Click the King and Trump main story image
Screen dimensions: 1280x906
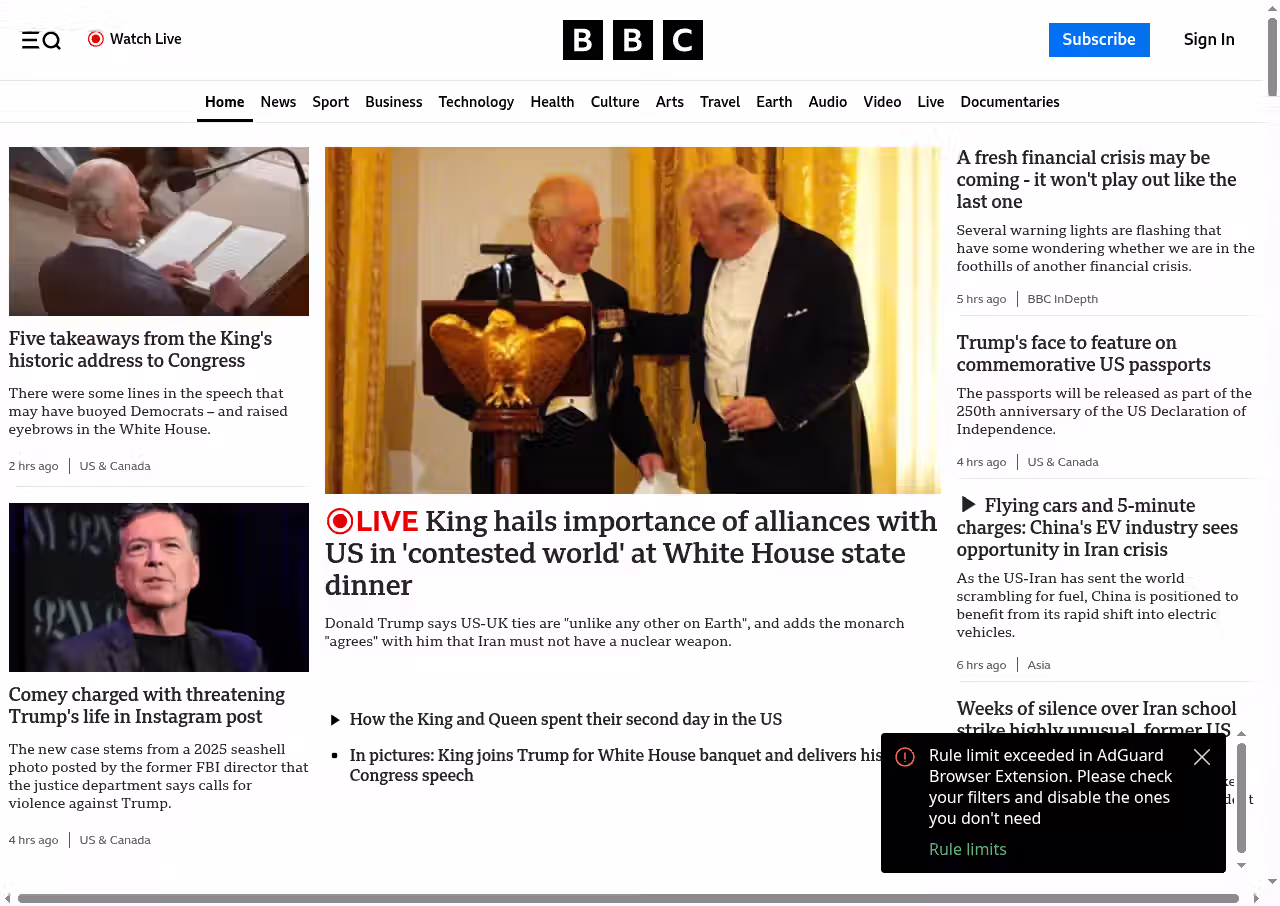(x=633, y=320)
